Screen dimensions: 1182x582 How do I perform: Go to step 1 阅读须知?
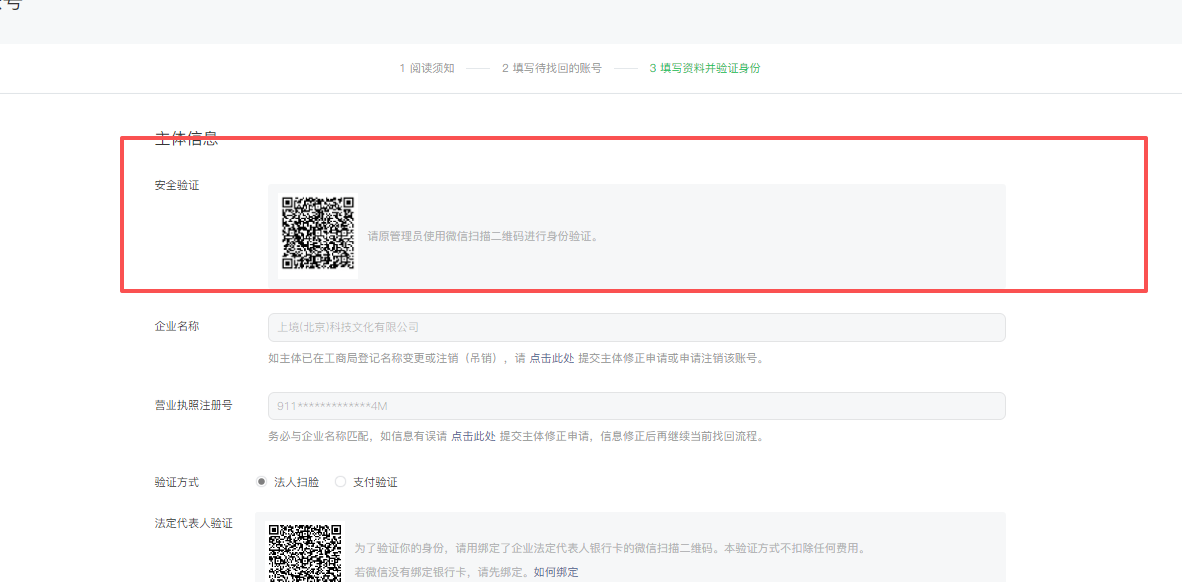pos(427,68)
